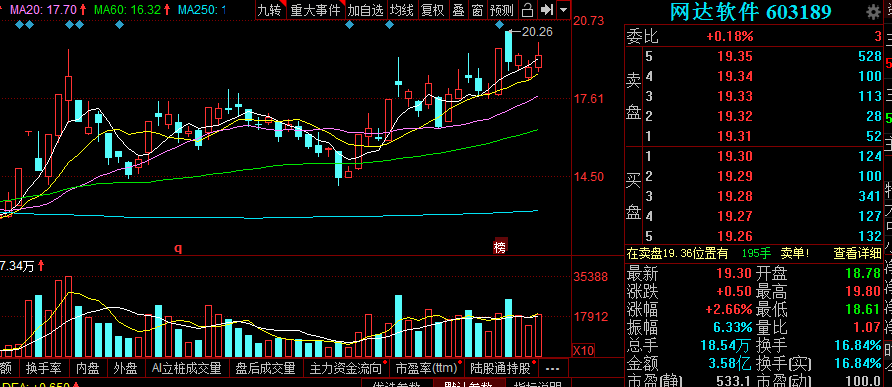Screen dimensions: 892x387
Task: Open more indicator tabs (---)
Action: tap(552, 368)
